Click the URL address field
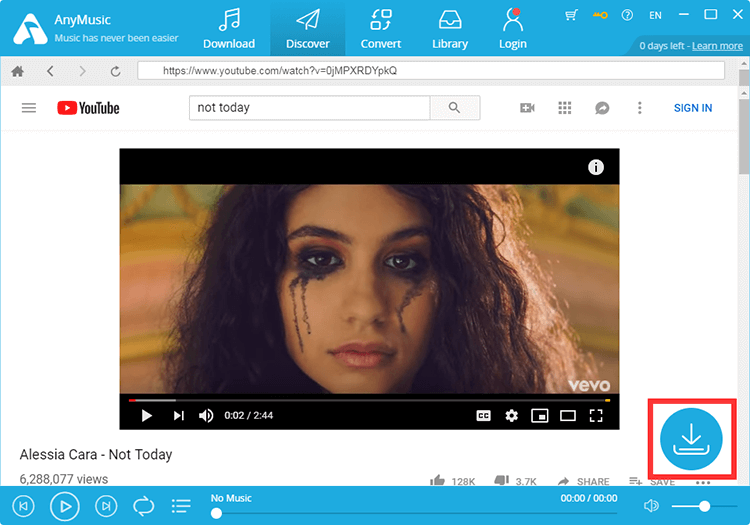The image size is (750, 525). (431, 71)
